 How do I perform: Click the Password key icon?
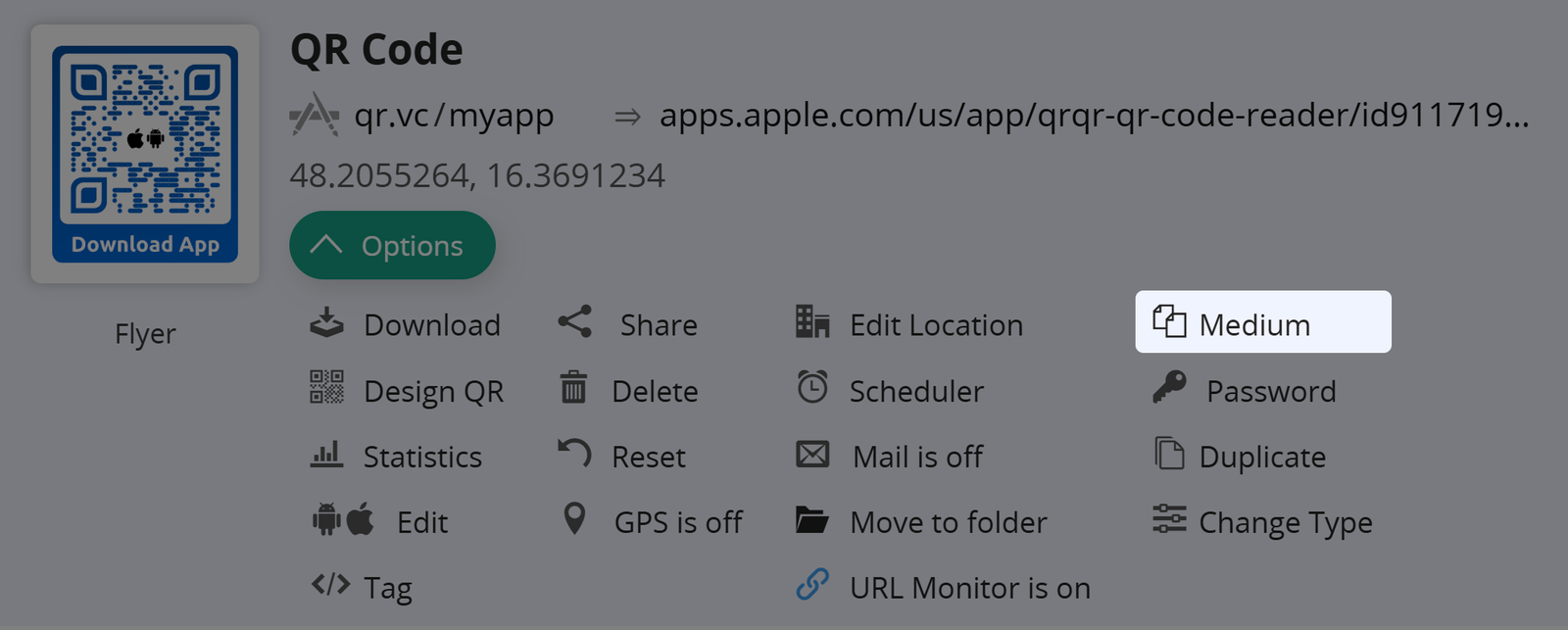pyautogui.click(x=1169, y=388)
